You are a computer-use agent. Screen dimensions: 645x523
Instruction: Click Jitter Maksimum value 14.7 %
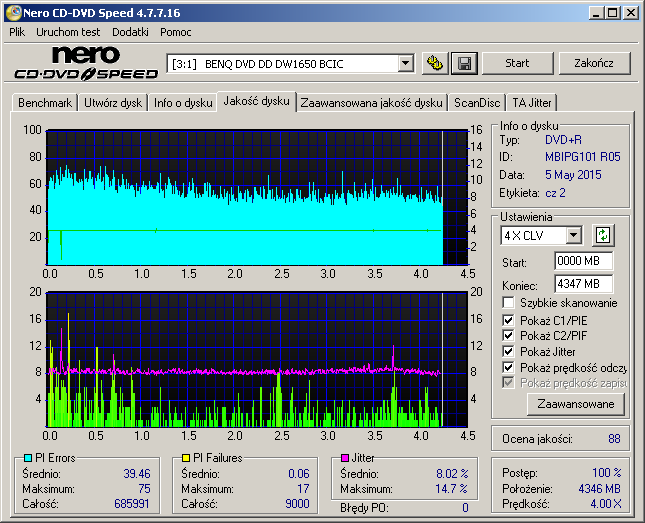coord(451,489)
